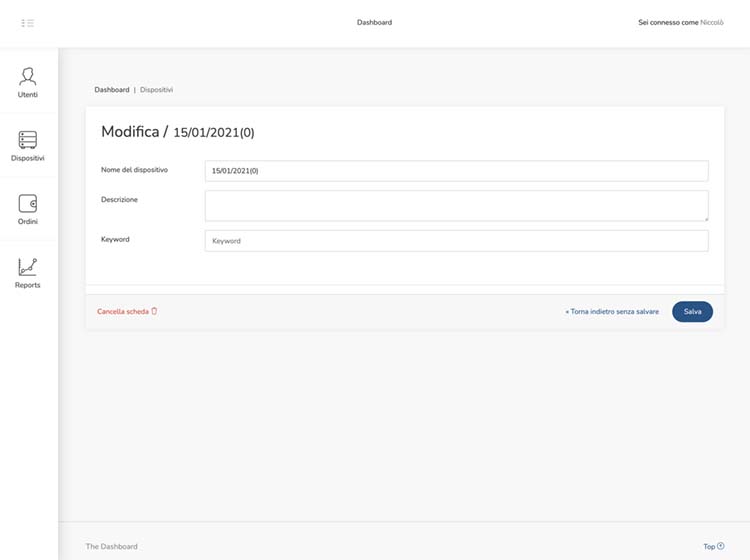The height and width of the screenshot is (560, 750).
Task: Open the Reports chart icon in sidebar
Action: coord(28,267)
